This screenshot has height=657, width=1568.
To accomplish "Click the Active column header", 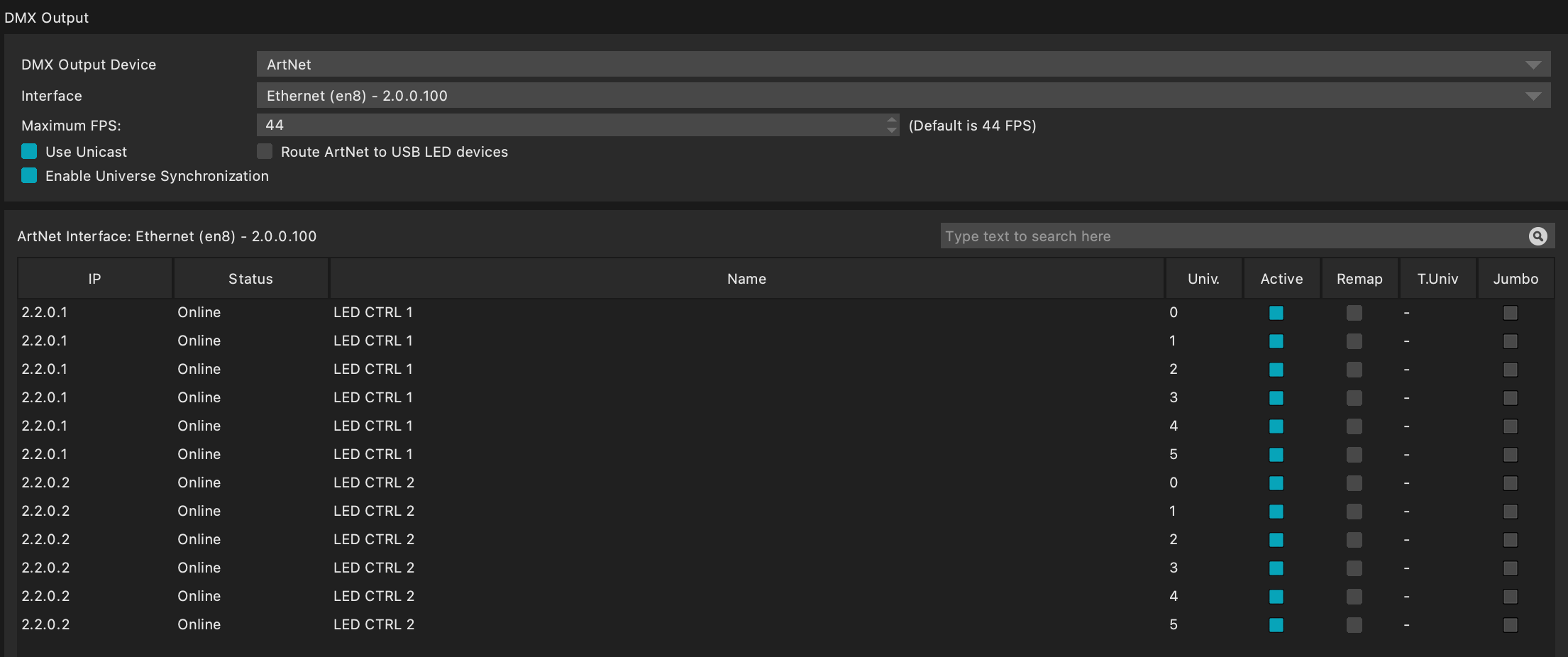I will [1281, 279].
